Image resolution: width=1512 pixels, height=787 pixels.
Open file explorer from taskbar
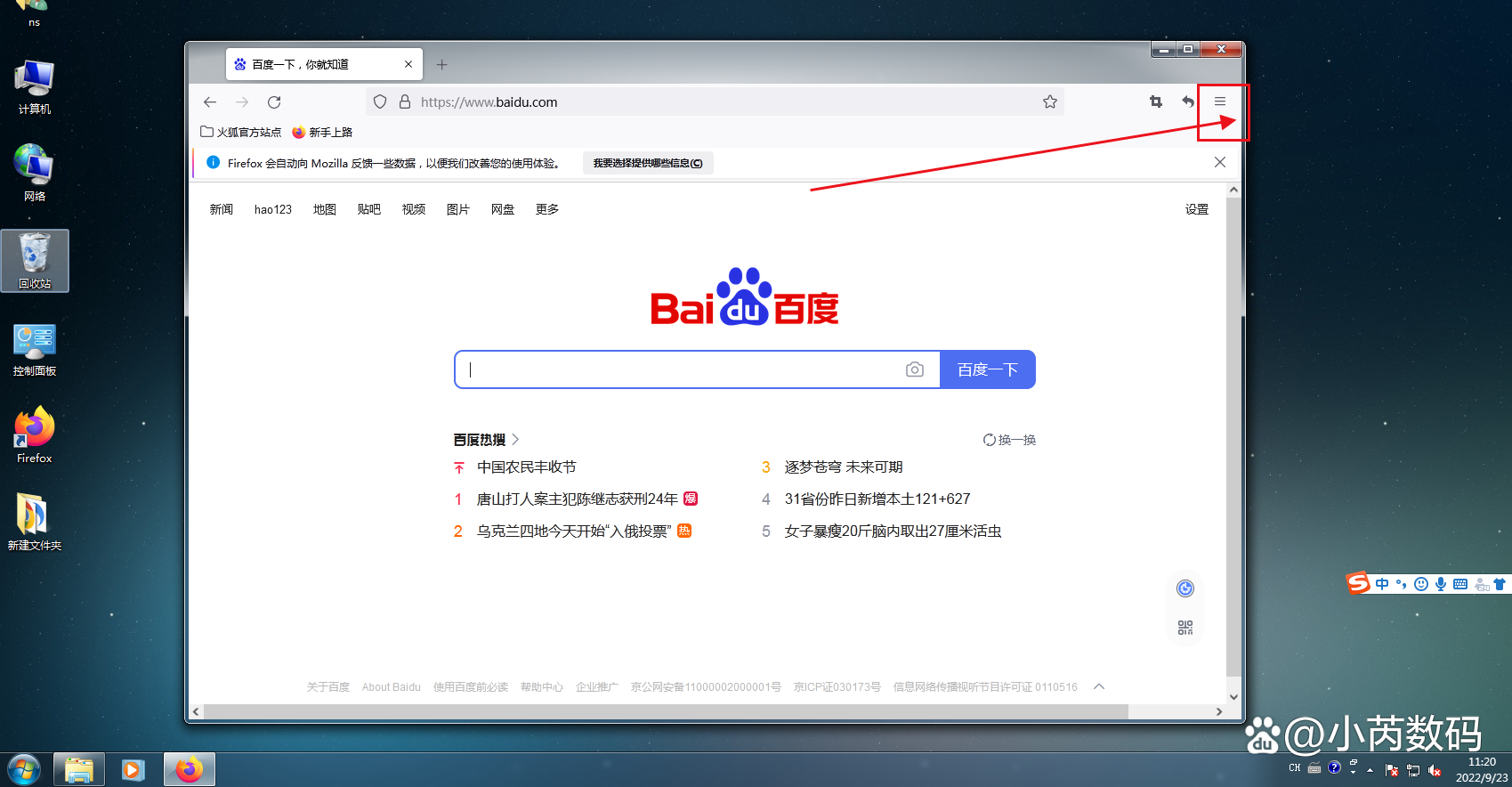click(x=79, y=769)
